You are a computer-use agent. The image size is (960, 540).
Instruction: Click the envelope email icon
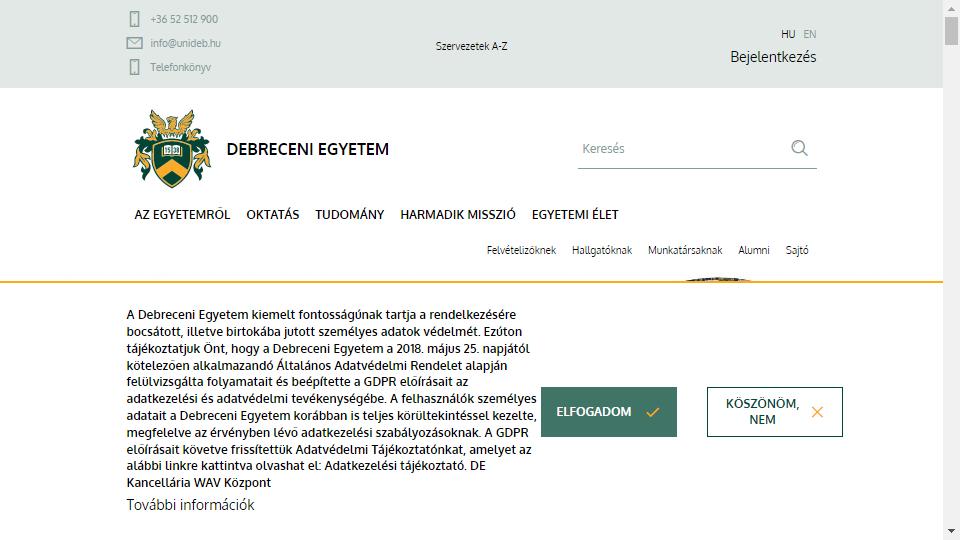pyautogui.click(x=135, y=43)
